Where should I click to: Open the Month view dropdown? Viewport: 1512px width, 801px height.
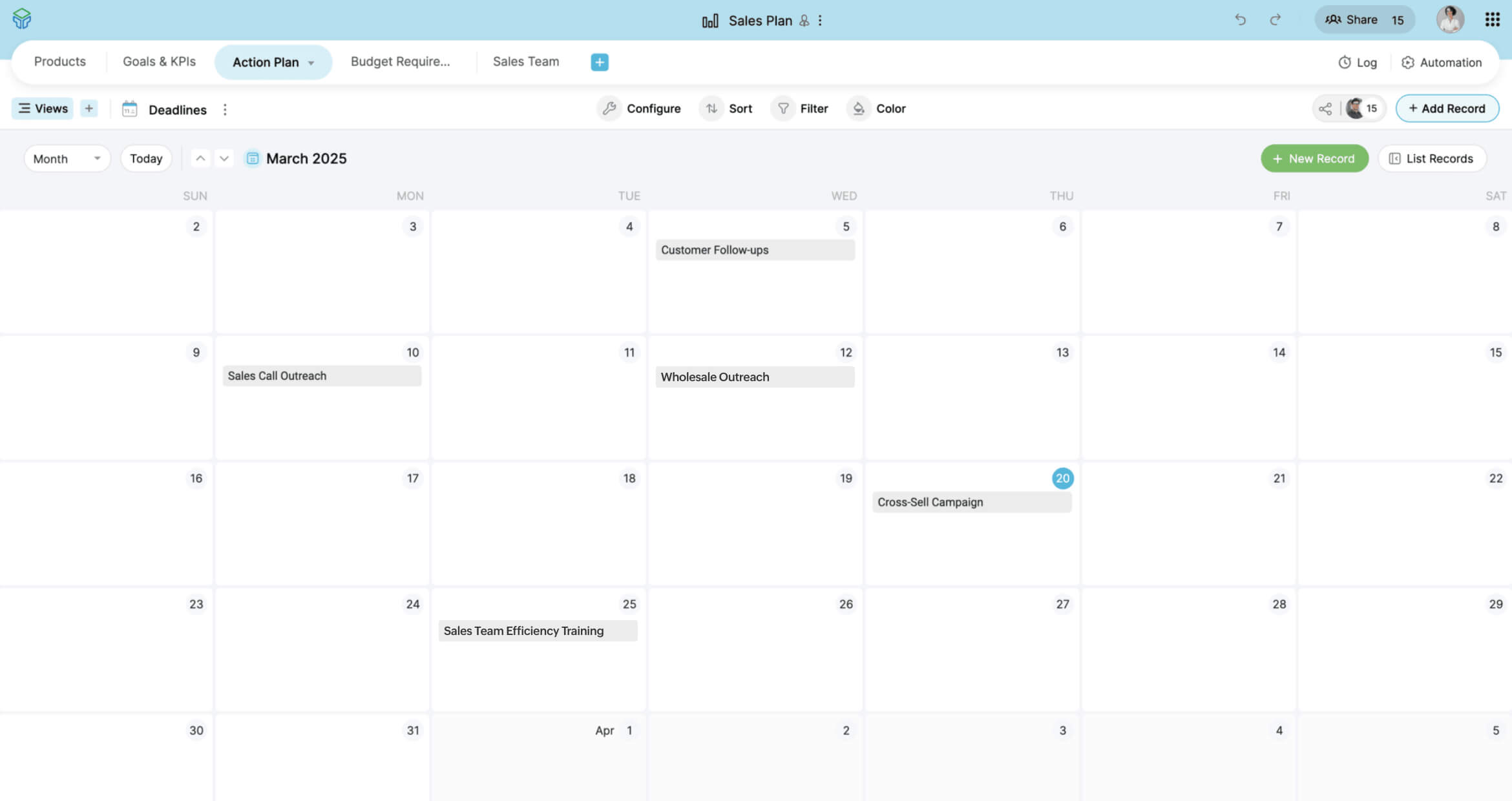pos(67,158)
